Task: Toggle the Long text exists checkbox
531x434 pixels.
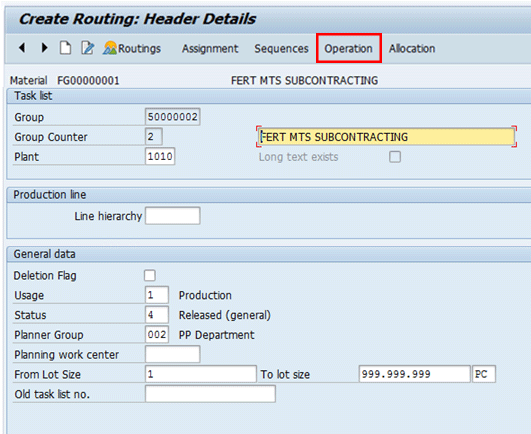Action: pos(395,157)
